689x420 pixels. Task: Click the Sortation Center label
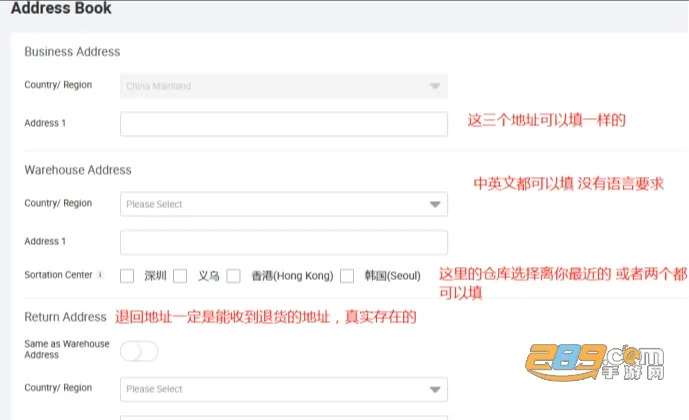pyautogui.click(x=58, y=275)
